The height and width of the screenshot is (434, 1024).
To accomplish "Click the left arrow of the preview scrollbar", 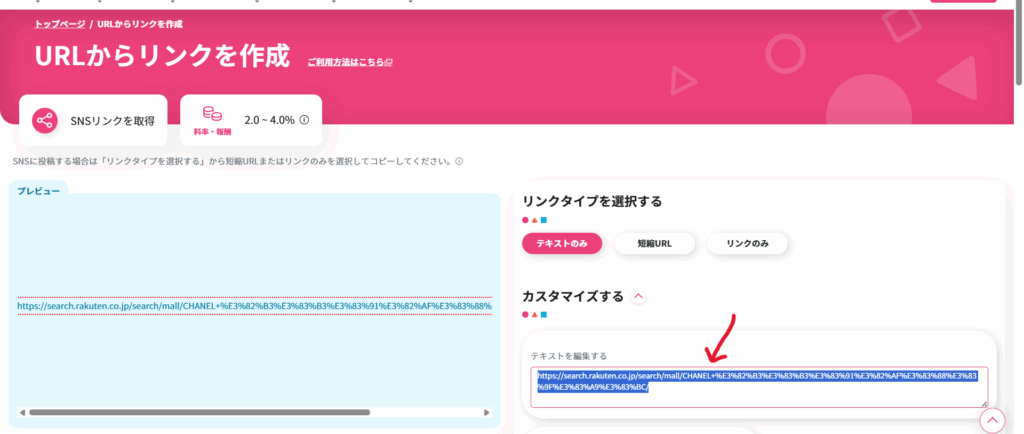I will (x=22, y=412).
